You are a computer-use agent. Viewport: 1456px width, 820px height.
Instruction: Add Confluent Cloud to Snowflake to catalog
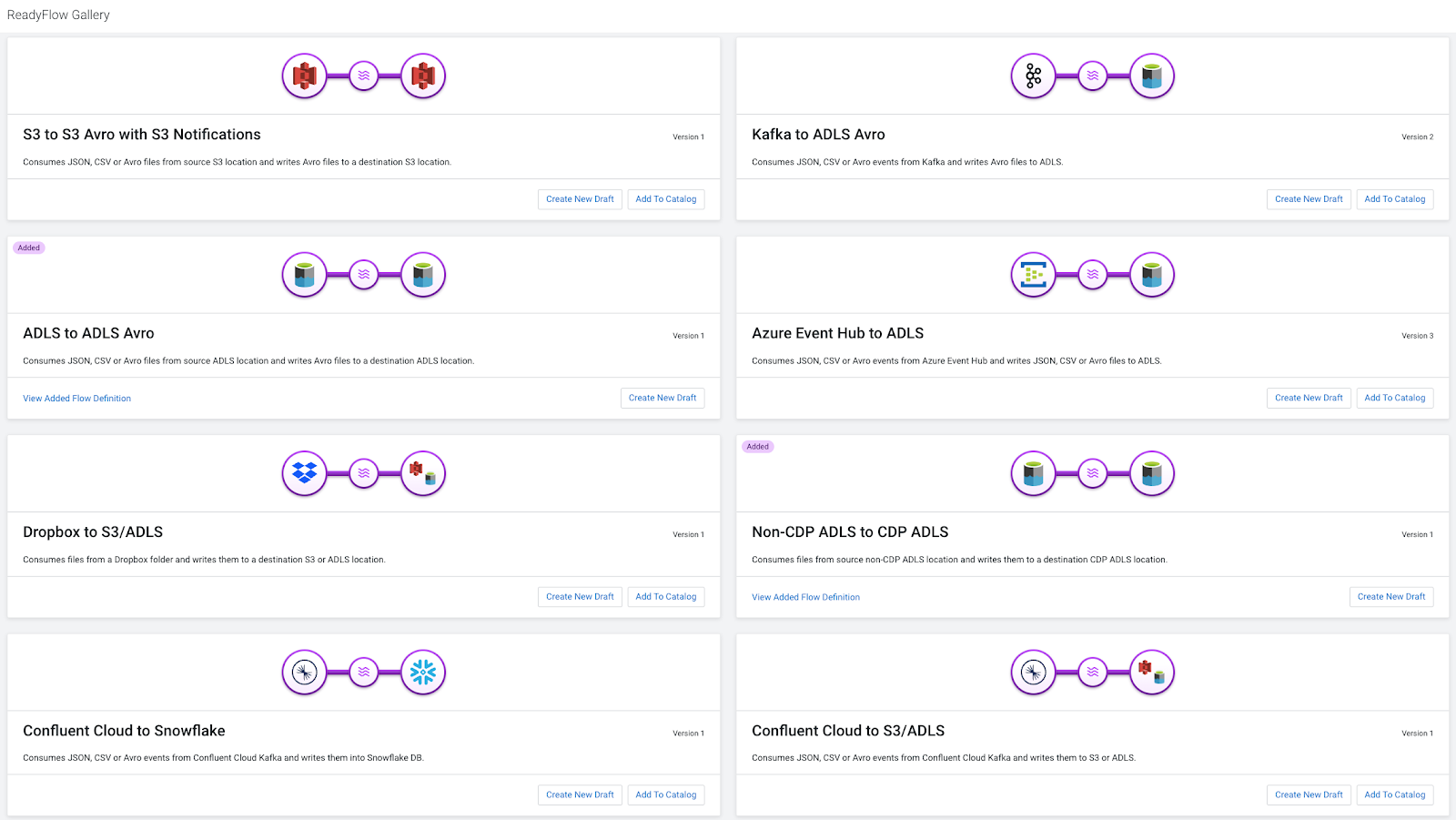pos(666,795)
